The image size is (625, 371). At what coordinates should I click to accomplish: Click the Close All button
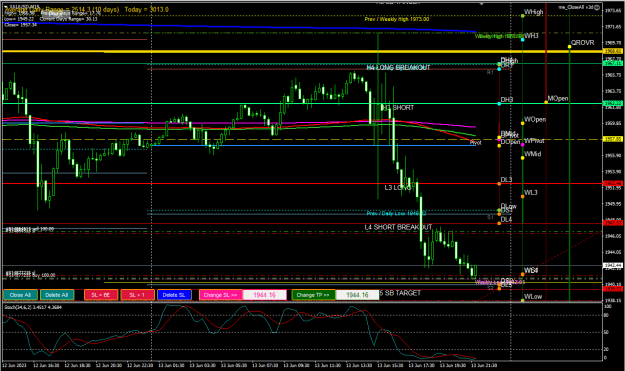point(20,295)
